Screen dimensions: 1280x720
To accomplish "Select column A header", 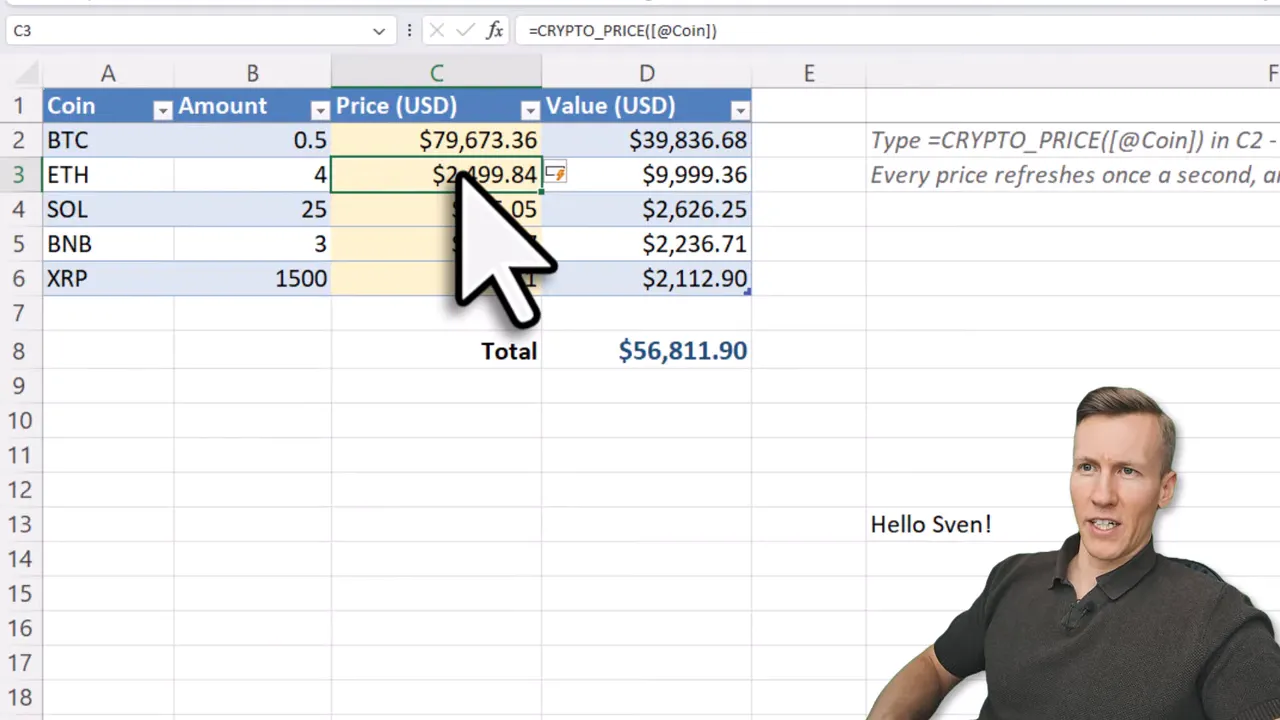I will 108,73.
